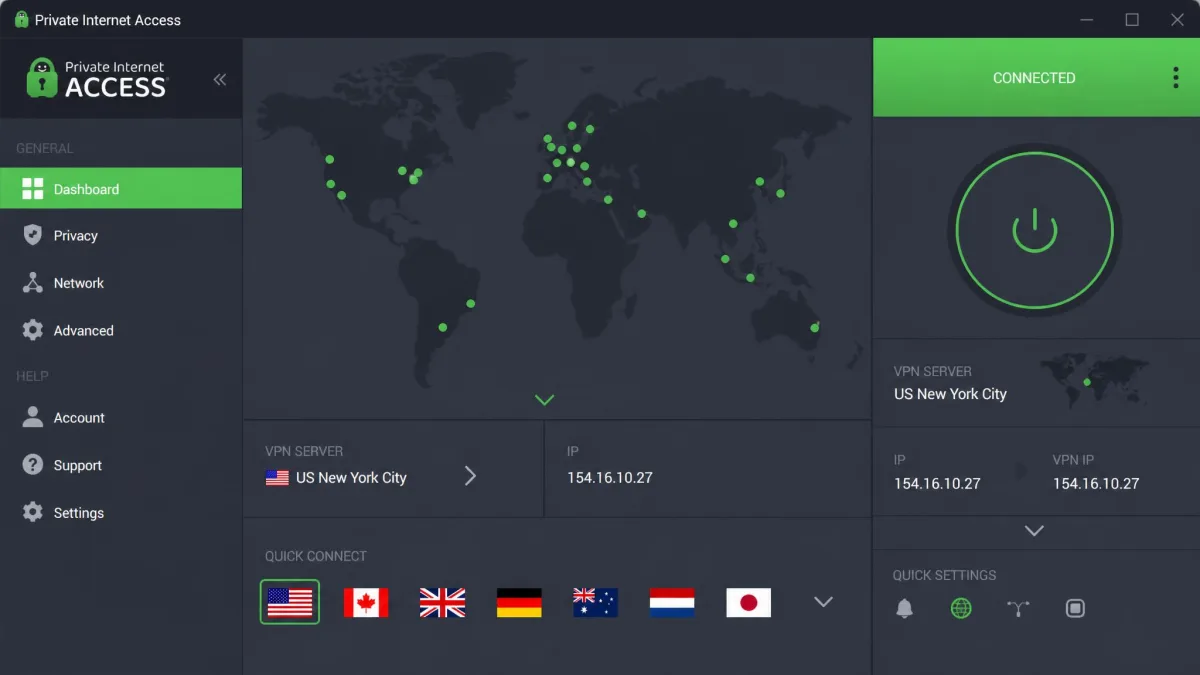Toggle the port forwarding fork quick setting
Viewport: 1200px width, 675px height.
point(1018,608)
